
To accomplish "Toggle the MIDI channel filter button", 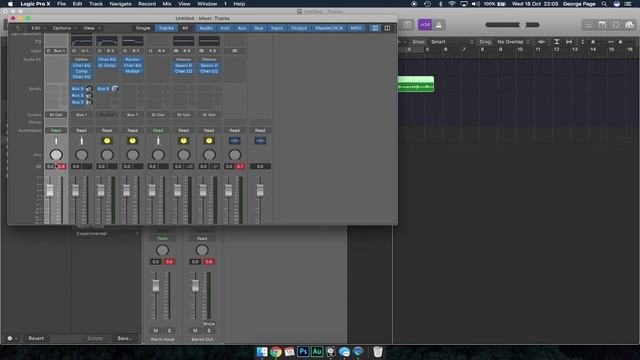I will click(356, 28).
